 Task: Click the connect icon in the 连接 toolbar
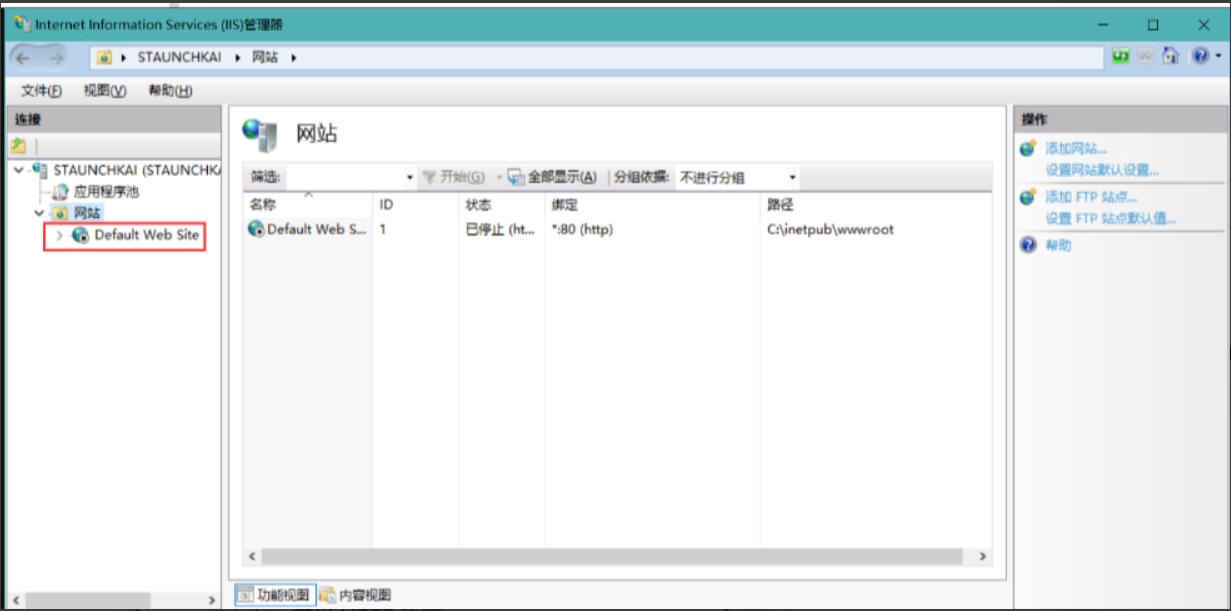pyautogui.click(x=18, y=146)
